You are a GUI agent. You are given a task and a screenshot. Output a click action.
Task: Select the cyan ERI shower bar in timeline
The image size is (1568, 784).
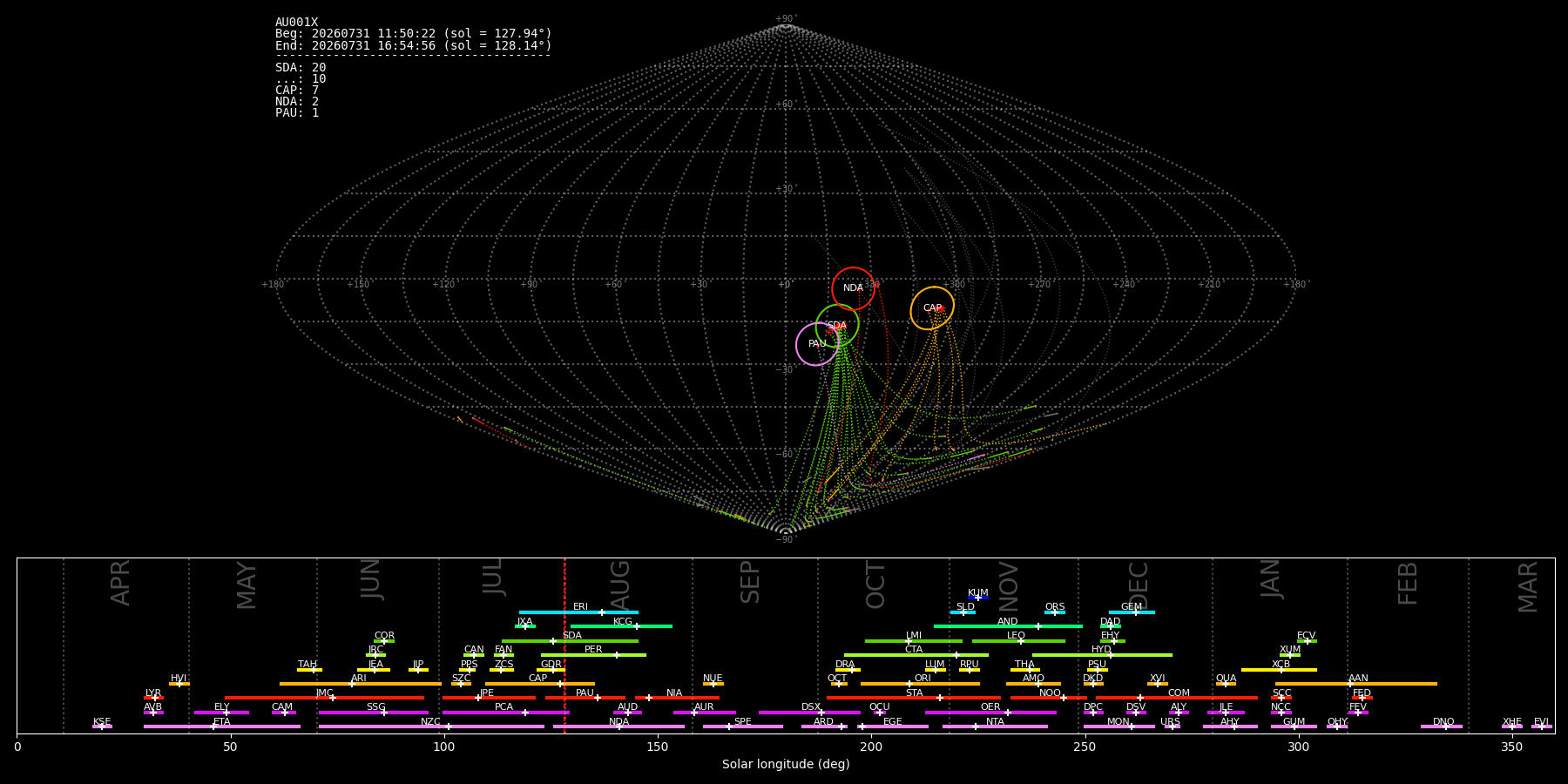pos(578,612)
